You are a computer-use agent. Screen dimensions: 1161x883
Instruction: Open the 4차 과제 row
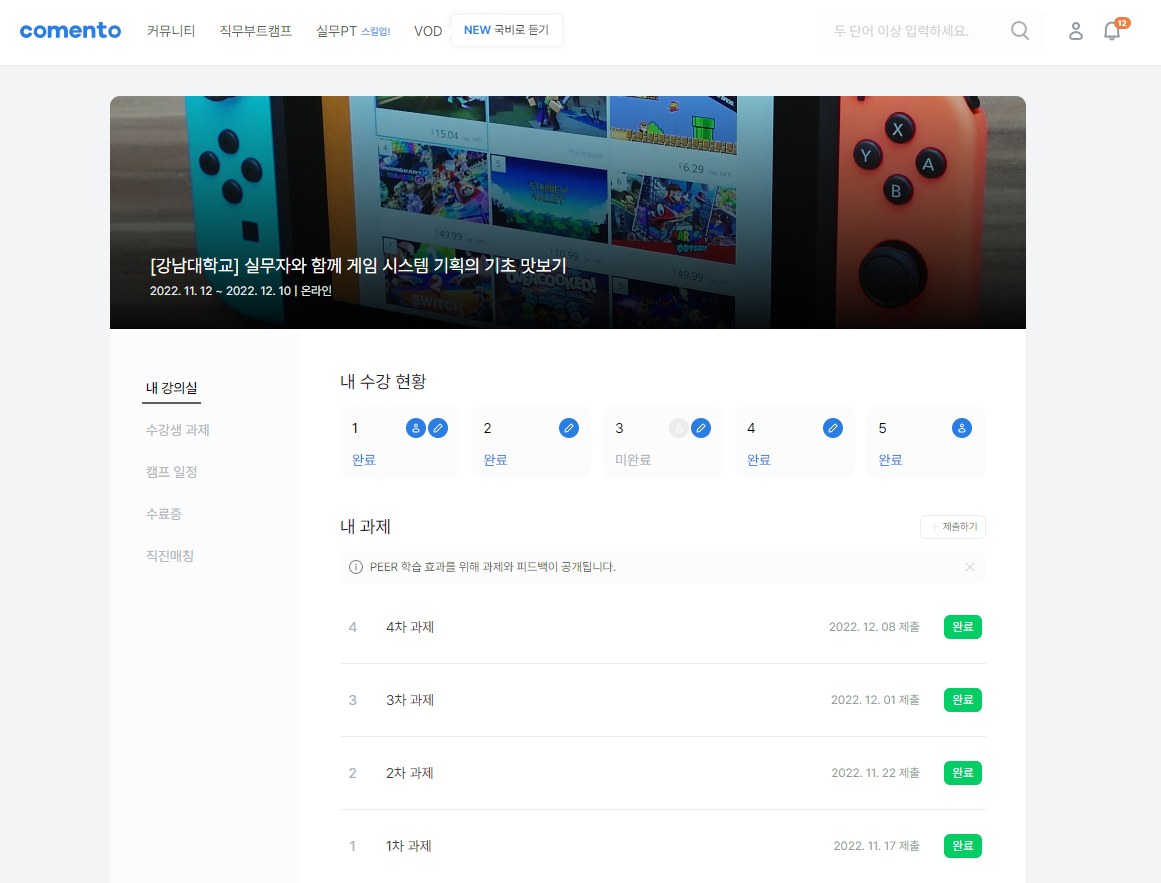coord(663,627)
